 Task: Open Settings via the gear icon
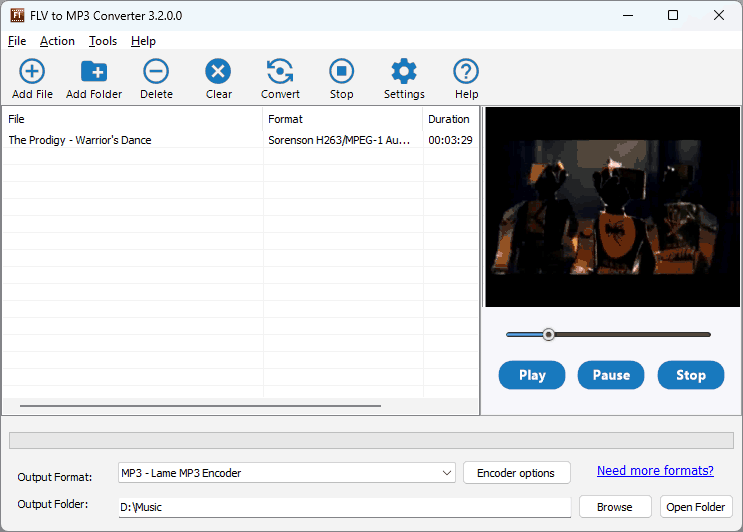coord(404,72)
